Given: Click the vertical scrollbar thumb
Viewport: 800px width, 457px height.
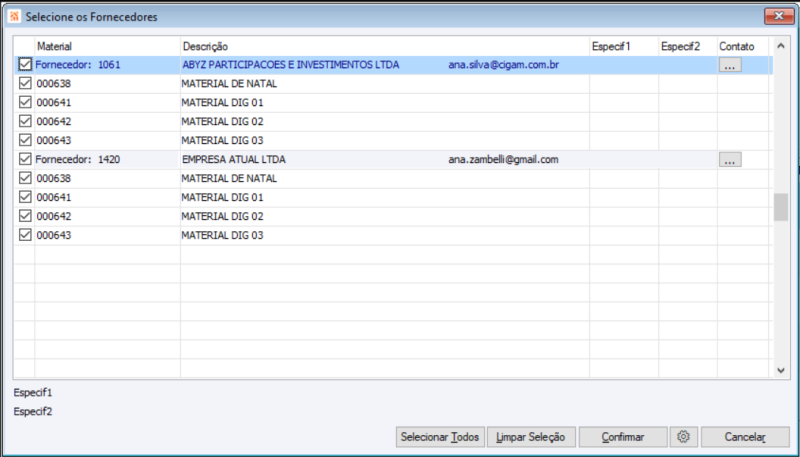Looking at the screenshot, I should (x=781, y=207).
